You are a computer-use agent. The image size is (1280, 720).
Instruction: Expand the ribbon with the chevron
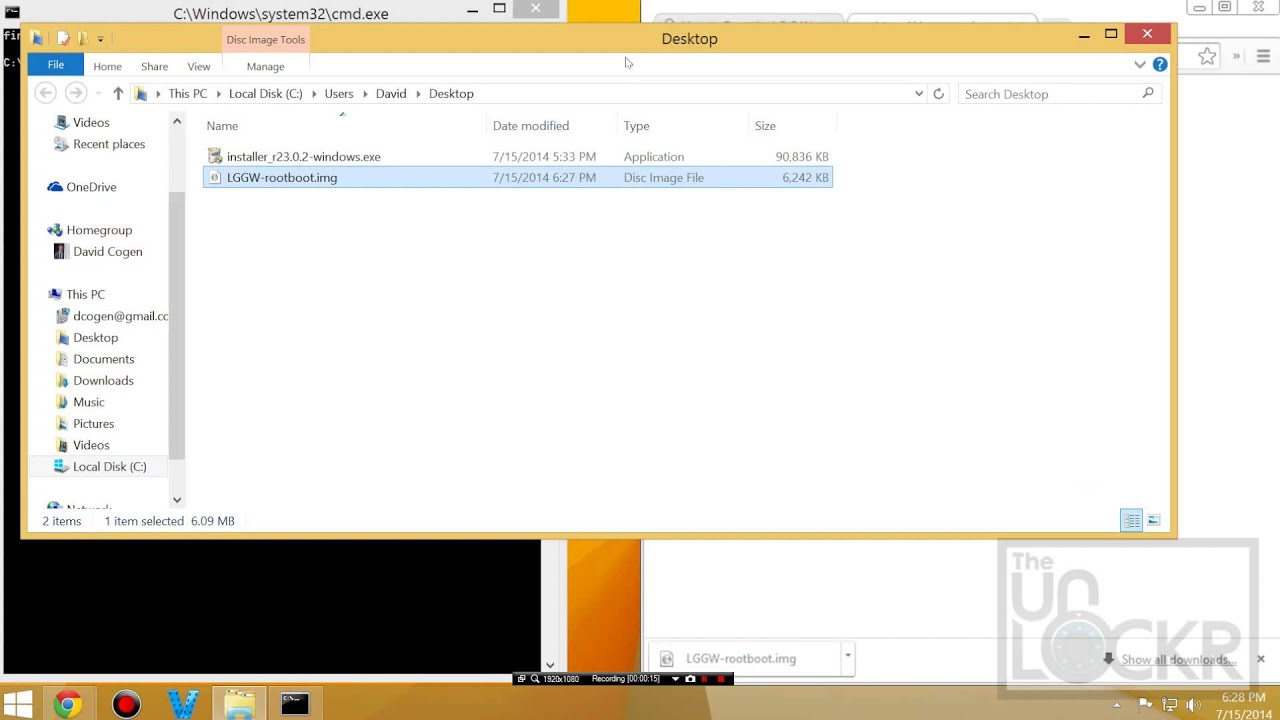tap(1140, 64)
